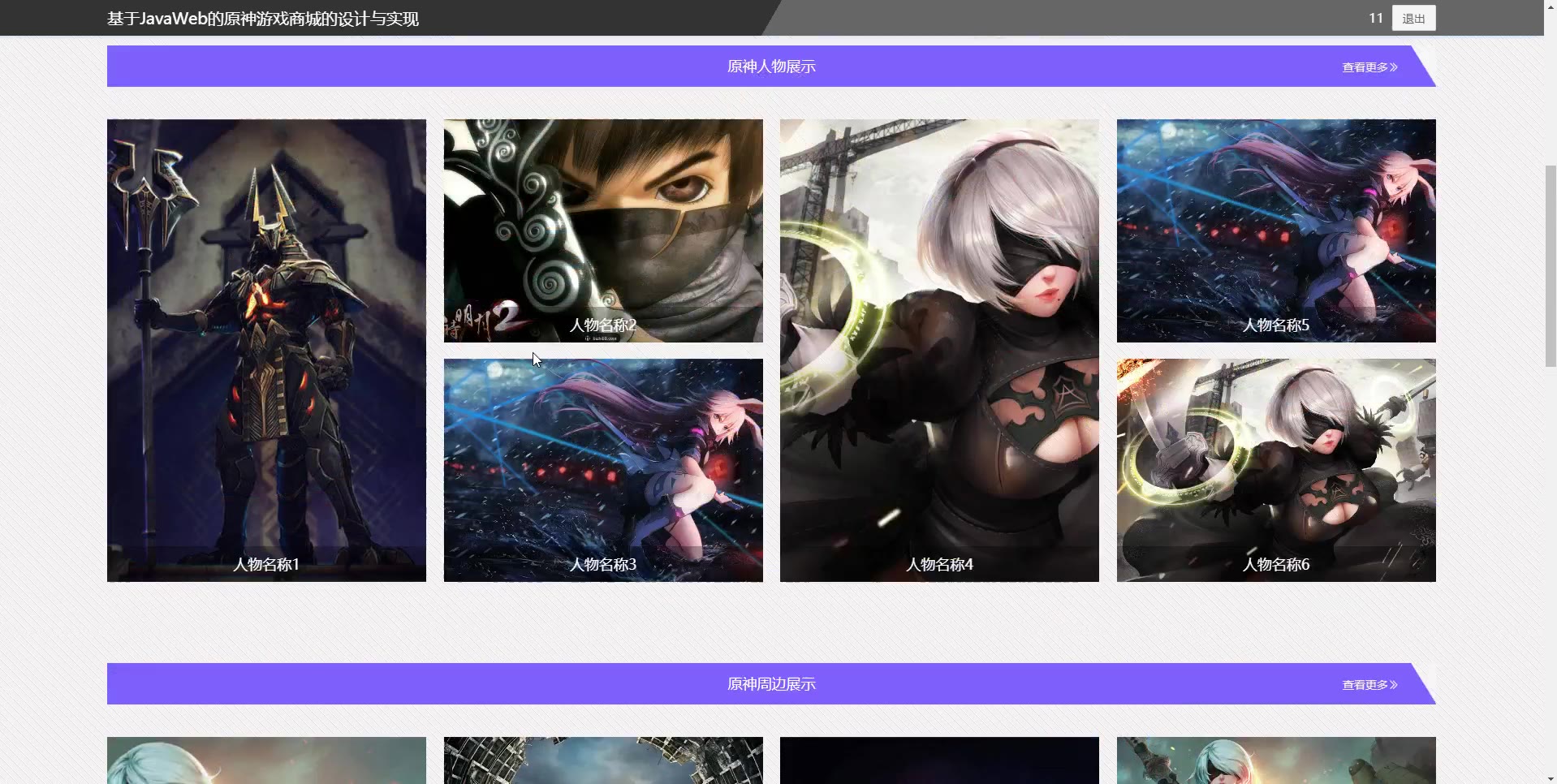
Task: Open the 人物名称2 masked ninja card
Action: point(603,230)
